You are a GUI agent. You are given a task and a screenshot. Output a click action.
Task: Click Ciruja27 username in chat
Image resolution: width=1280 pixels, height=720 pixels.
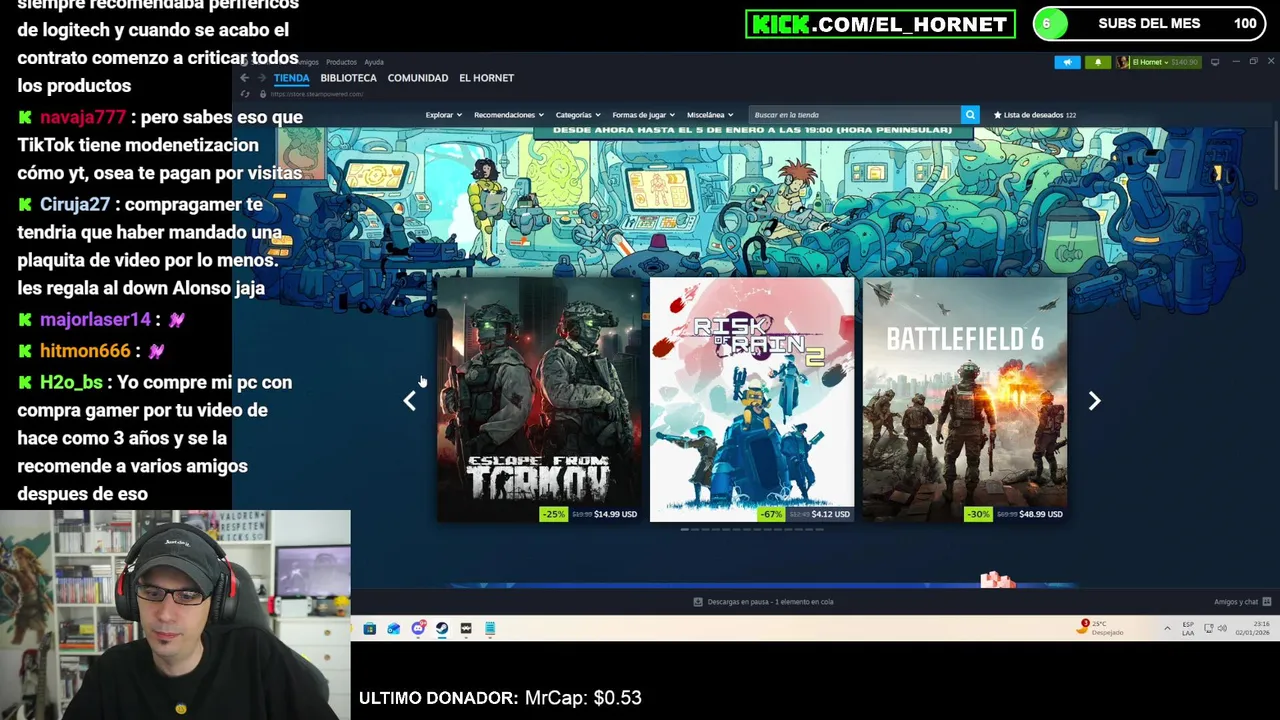75,204
